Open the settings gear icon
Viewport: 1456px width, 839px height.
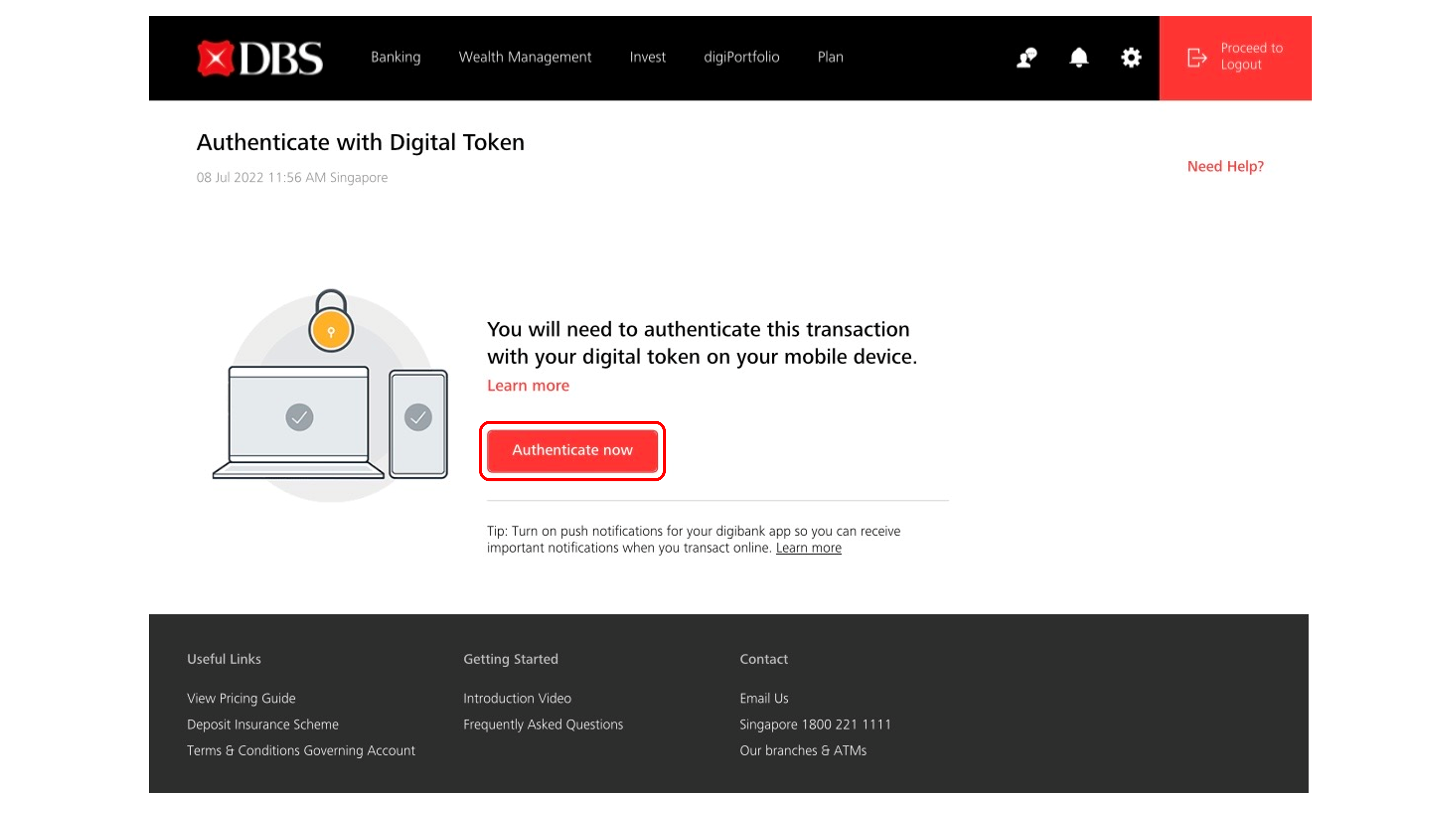tap(1131, 58)
